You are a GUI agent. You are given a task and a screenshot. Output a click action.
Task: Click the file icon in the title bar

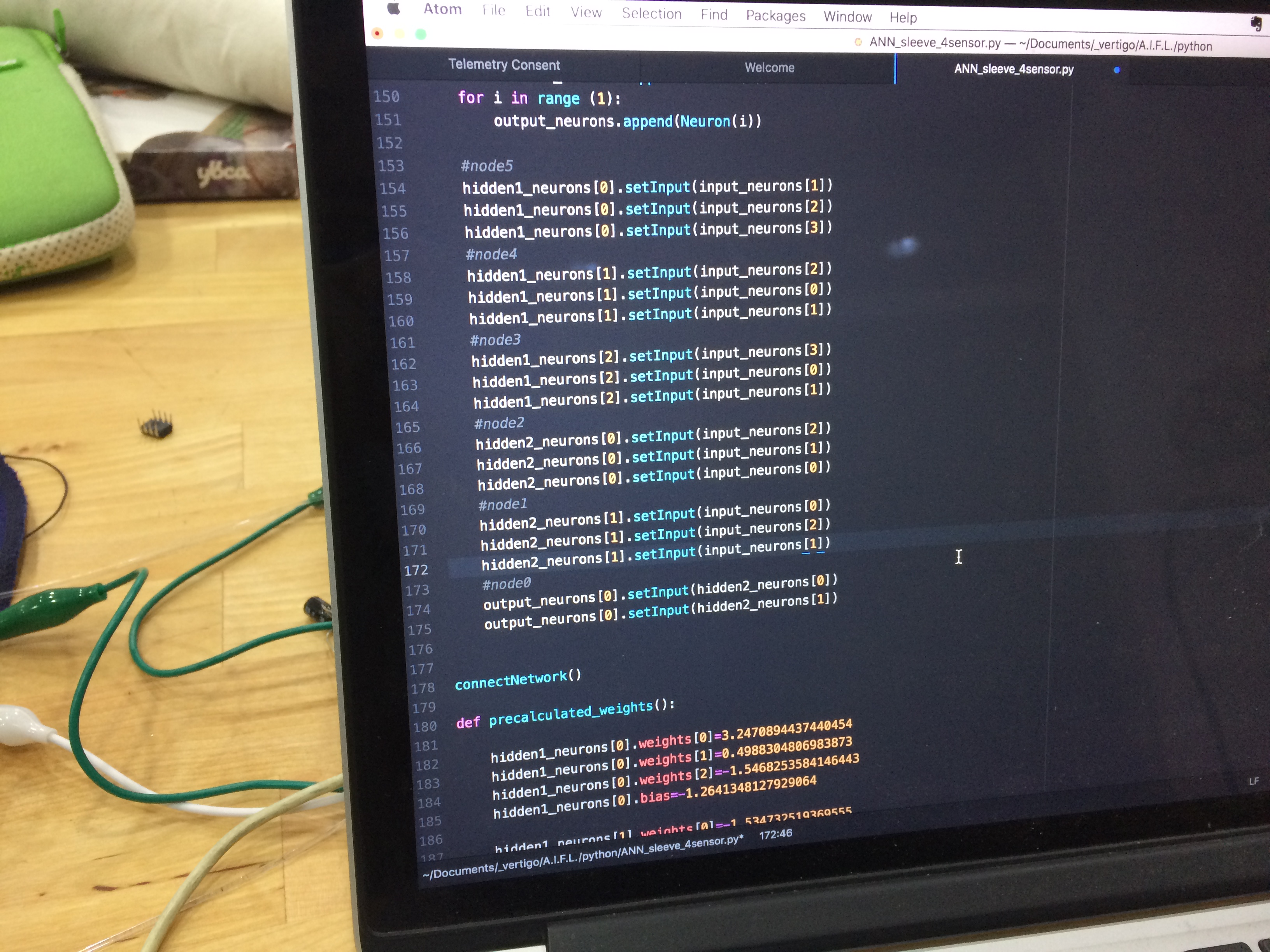point(858,42)
